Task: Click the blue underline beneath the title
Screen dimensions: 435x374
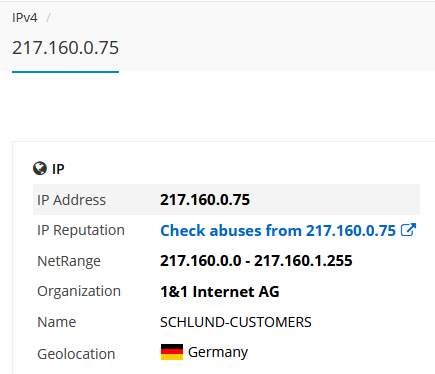Action: pyautogui.click(x=65, y=71)
